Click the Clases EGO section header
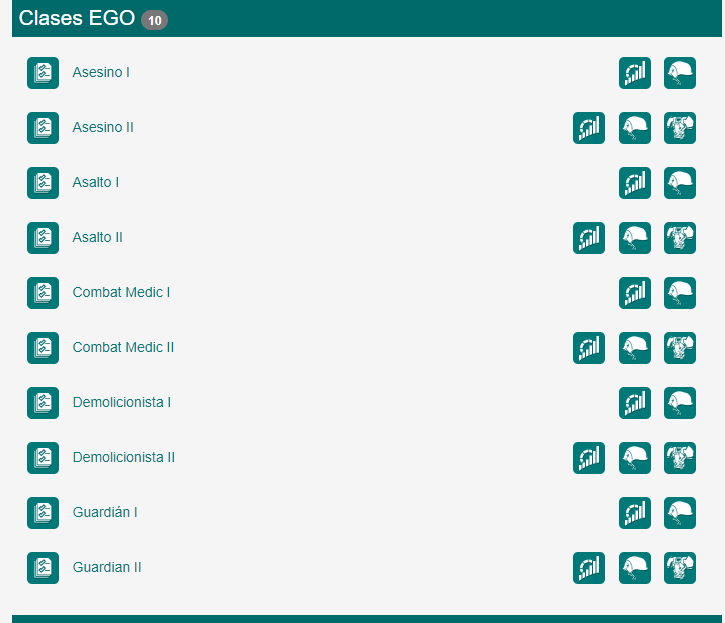Image resolution: width=725 pixels, height=623 pixels. click(78, 18)
